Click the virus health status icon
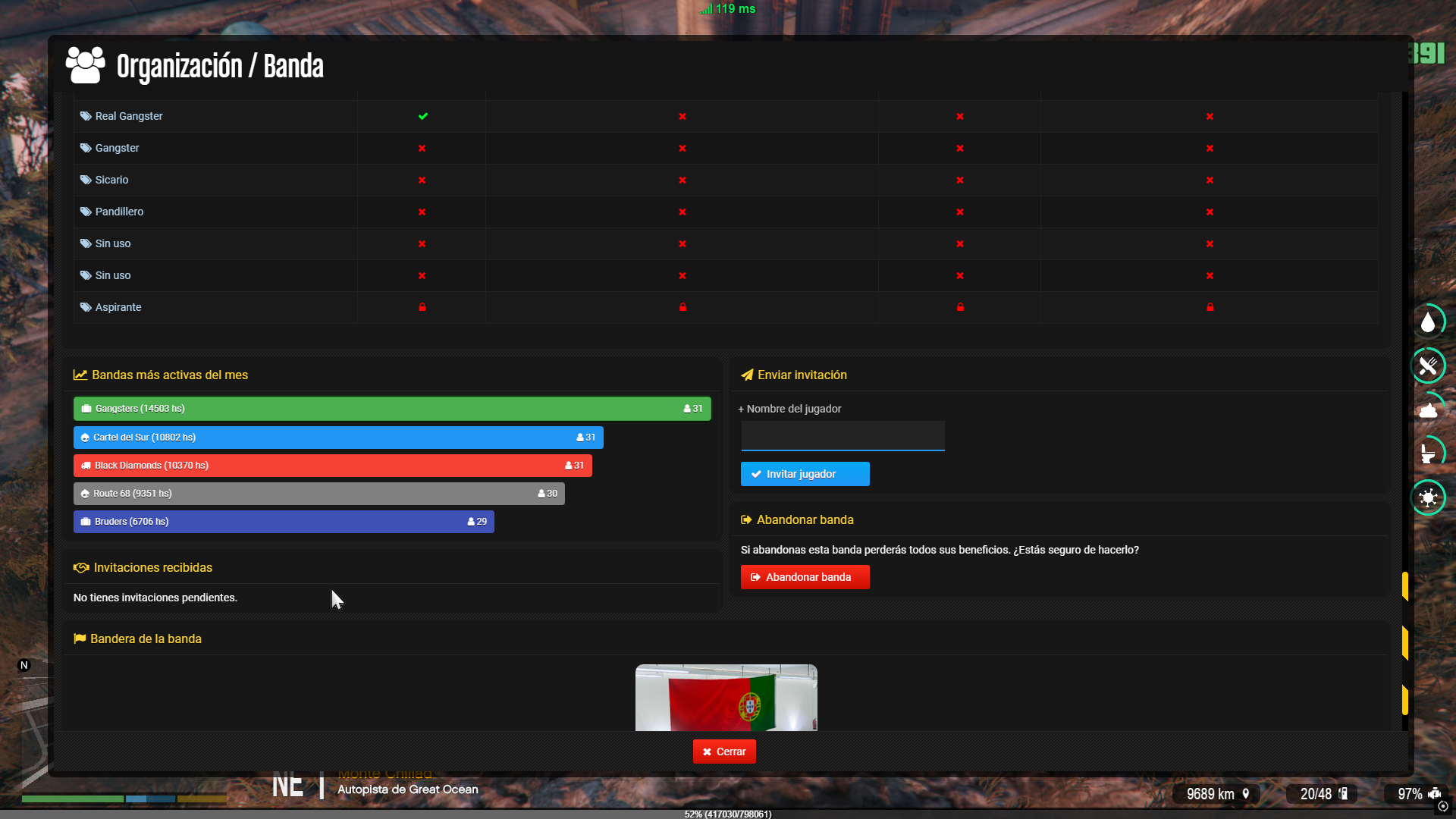The height and width of the screenshot is (819, 1456). click(x=1428, y=497)
